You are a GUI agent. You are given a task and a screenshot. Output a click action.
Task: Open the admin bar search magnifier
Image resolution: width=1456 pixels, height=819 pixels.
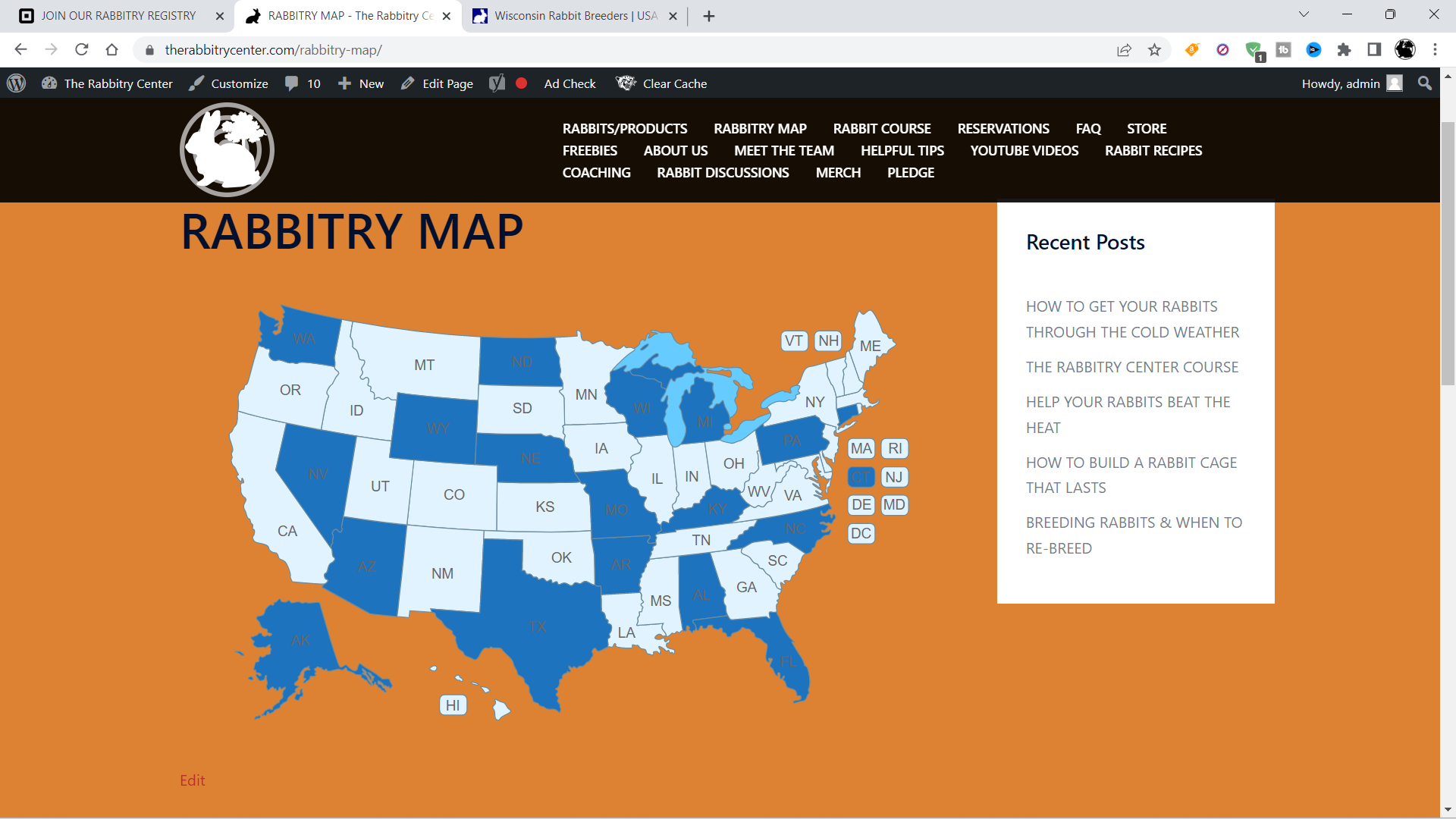1425,83
